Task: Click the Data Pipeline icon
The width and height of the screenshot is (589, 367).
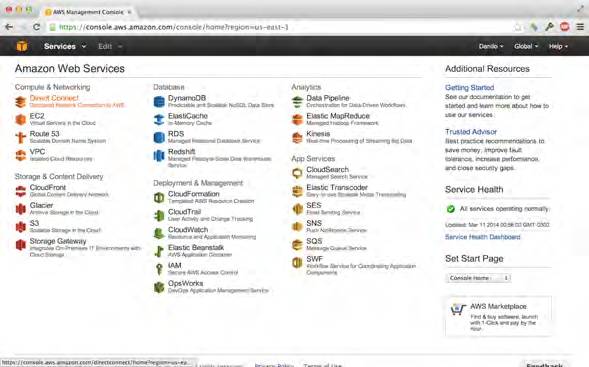Action: (298, 101)
